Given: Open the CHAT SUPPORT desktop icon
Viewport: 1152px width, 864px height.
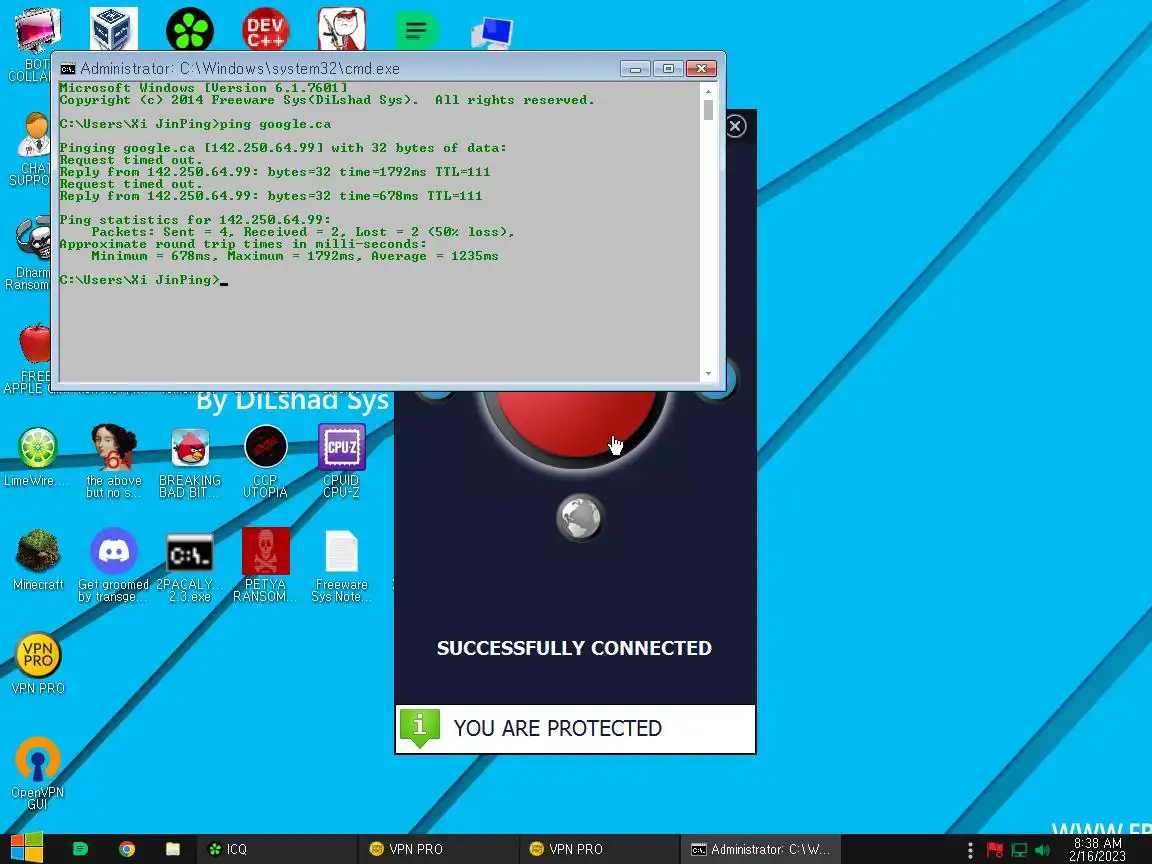Looking at the screenshot, I should (x=31, y=147).
